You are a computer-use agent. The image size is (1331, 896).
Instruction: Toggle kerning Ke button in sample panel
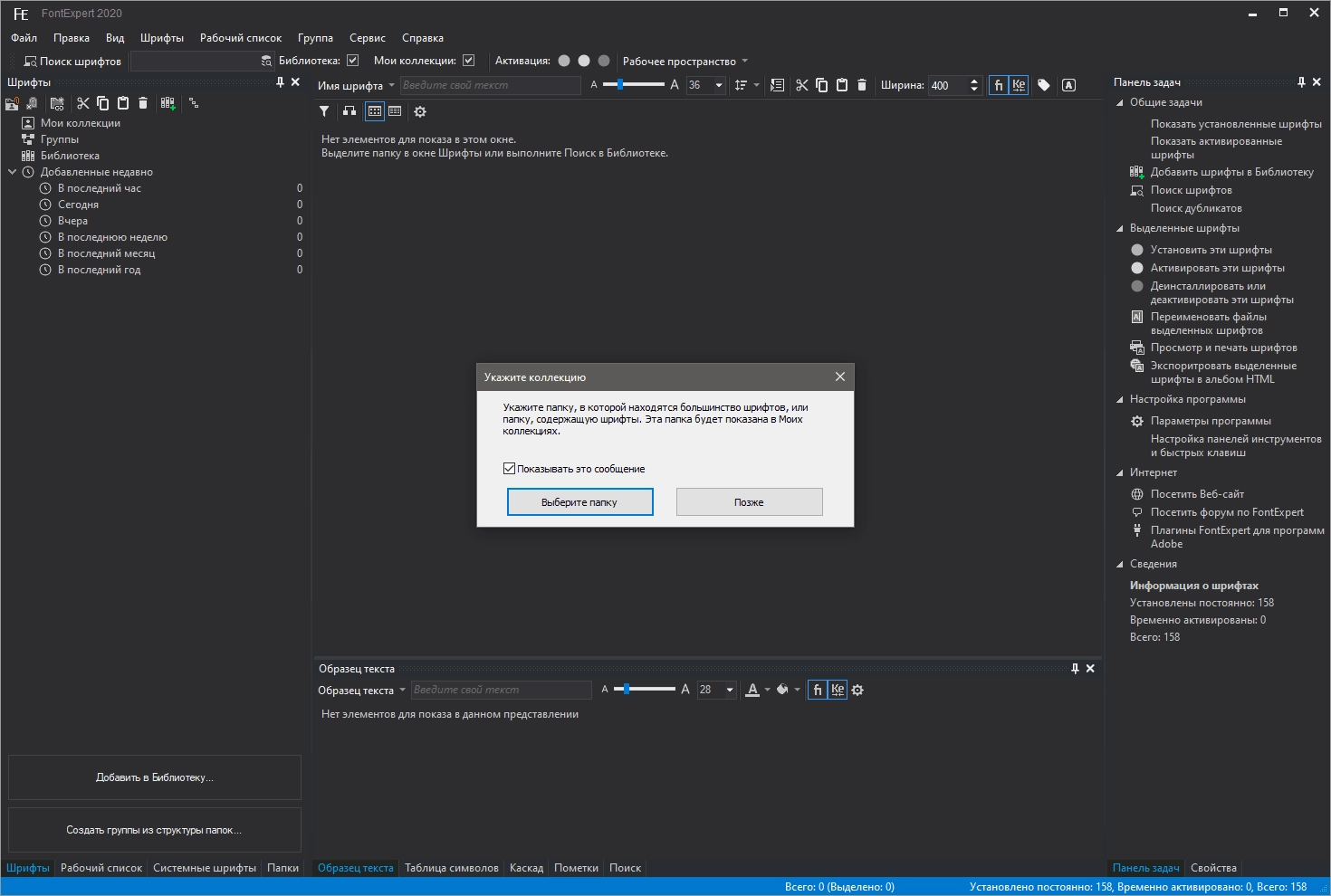[x=838, y=690]
